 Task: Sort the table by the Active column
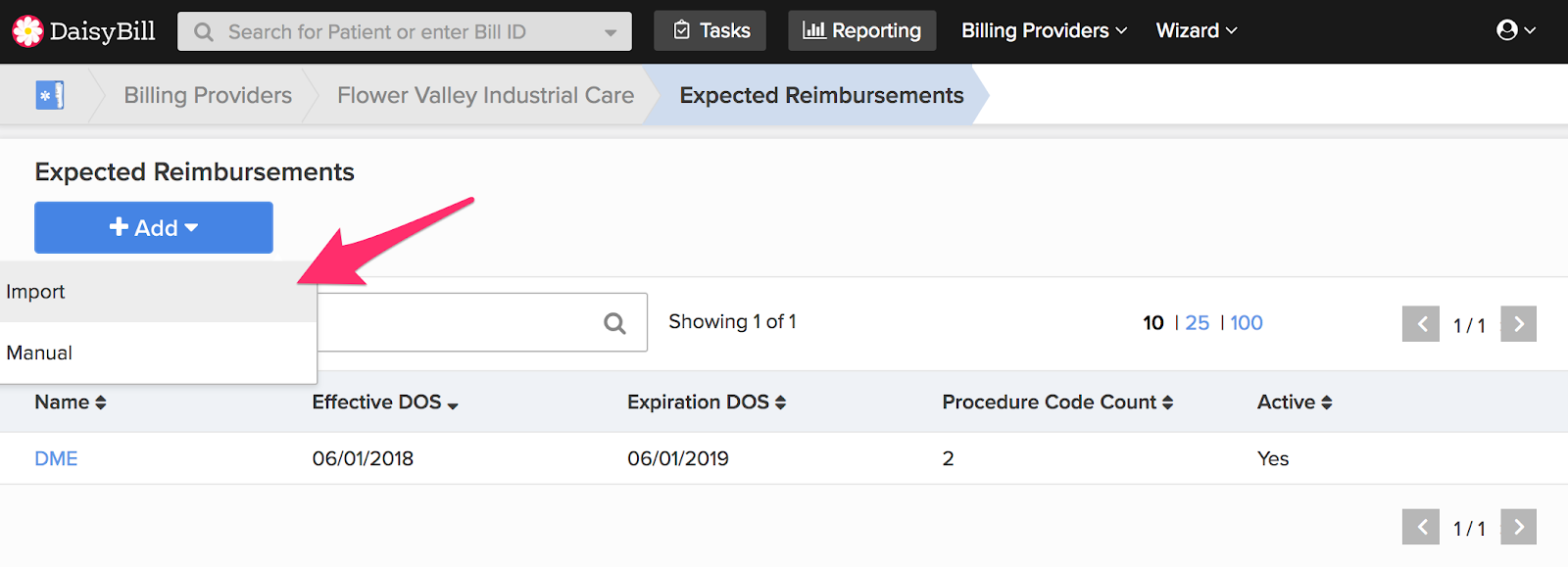point(1295,402)
